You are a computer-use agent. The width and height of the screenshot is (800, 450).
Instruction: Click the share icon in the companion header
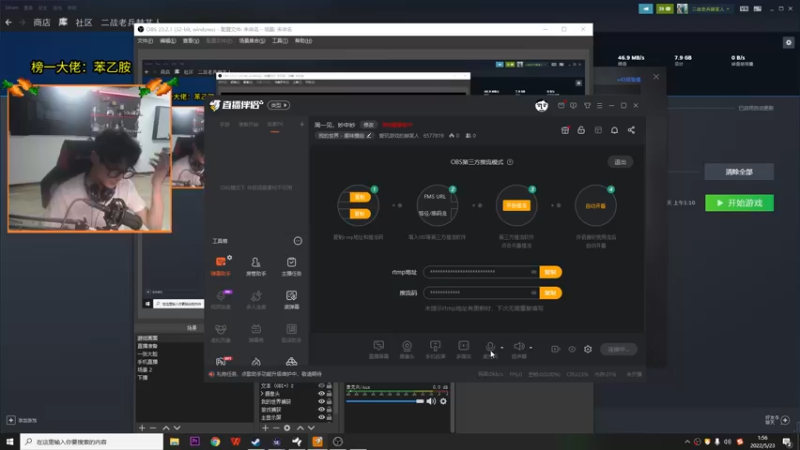pos(631,130)
